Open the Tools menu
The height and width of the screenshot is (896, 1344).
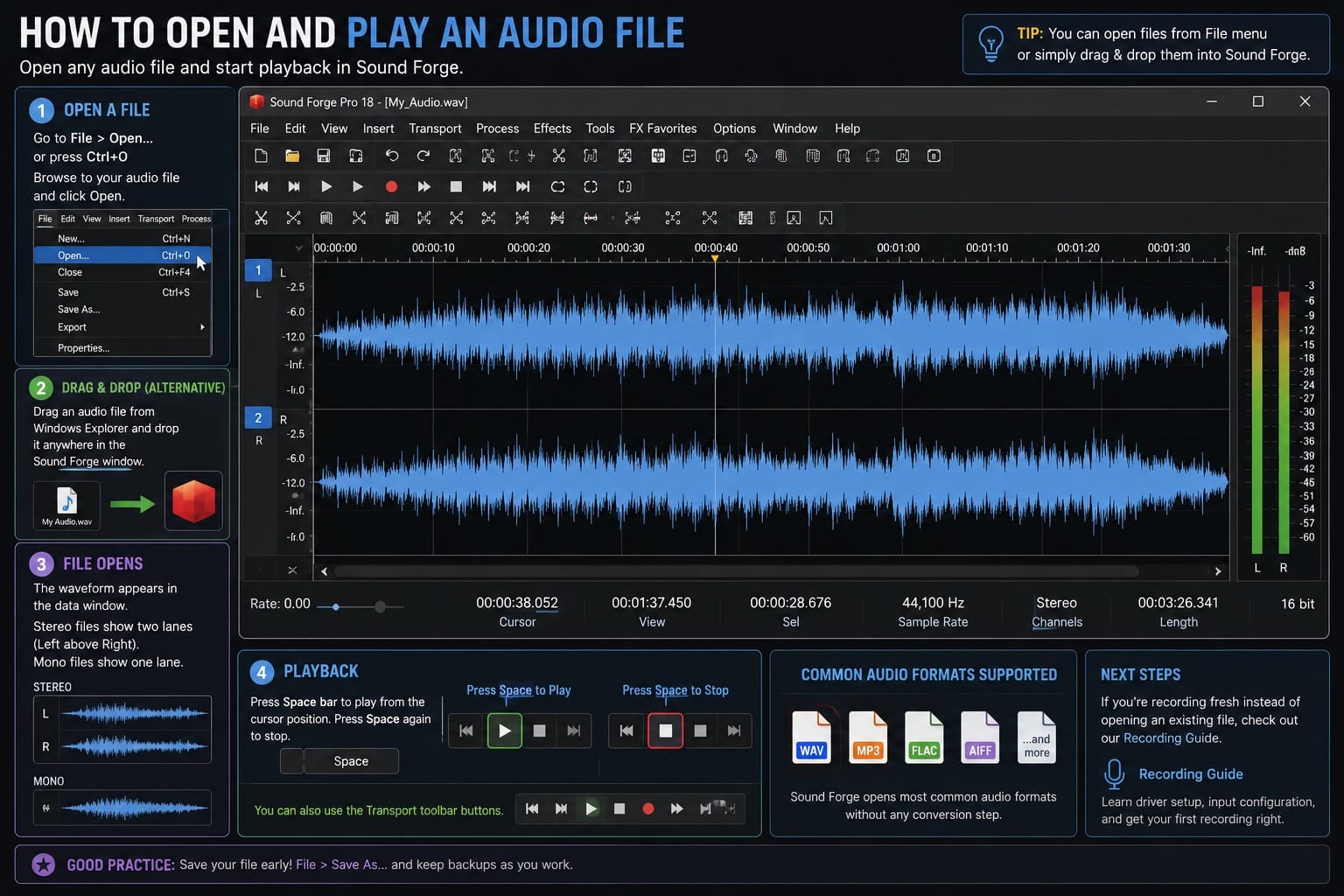(599, 129)
